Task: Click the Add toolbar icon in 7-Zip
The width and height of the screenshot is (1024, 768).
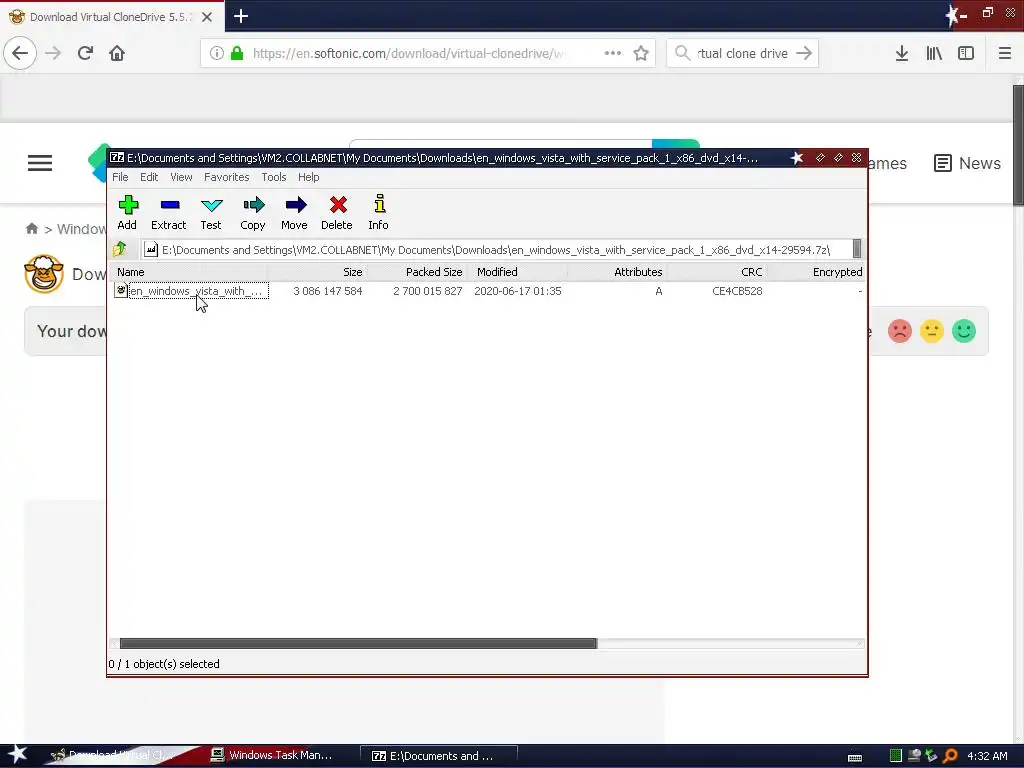Action: (x=127, y=212)
